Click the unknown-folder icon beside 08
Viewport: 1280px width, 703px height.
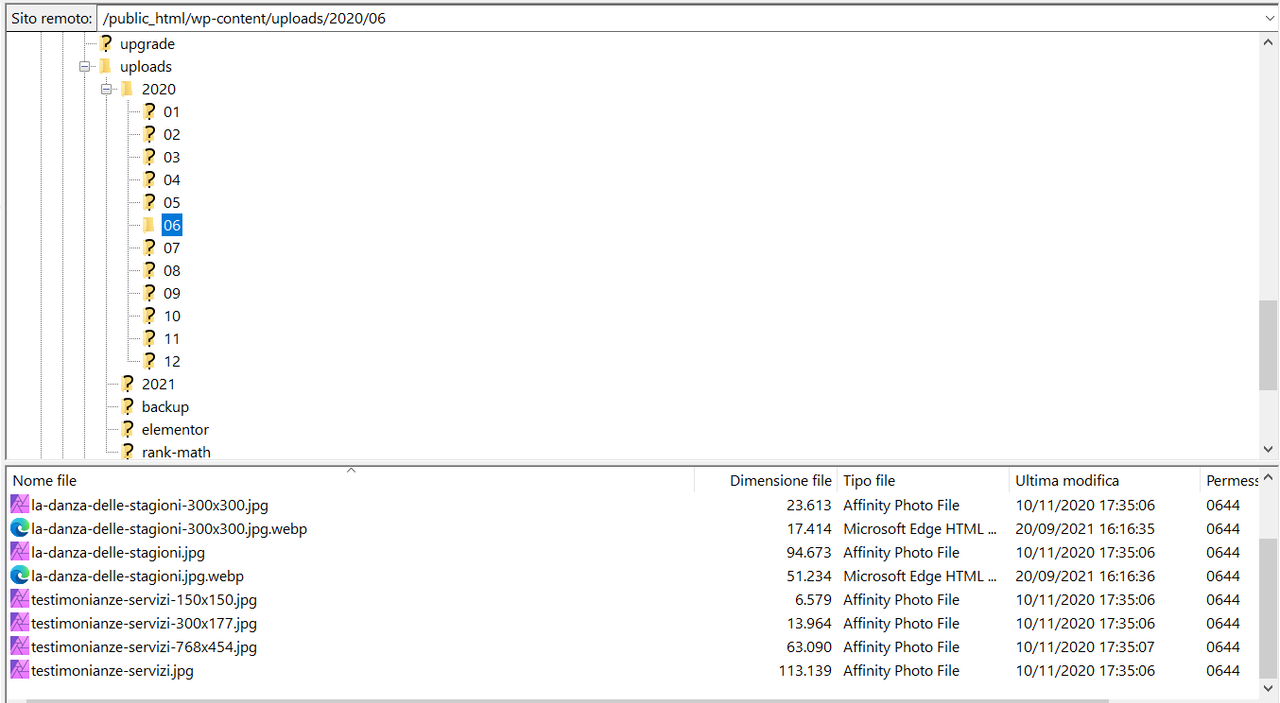(x=149, y=270)
